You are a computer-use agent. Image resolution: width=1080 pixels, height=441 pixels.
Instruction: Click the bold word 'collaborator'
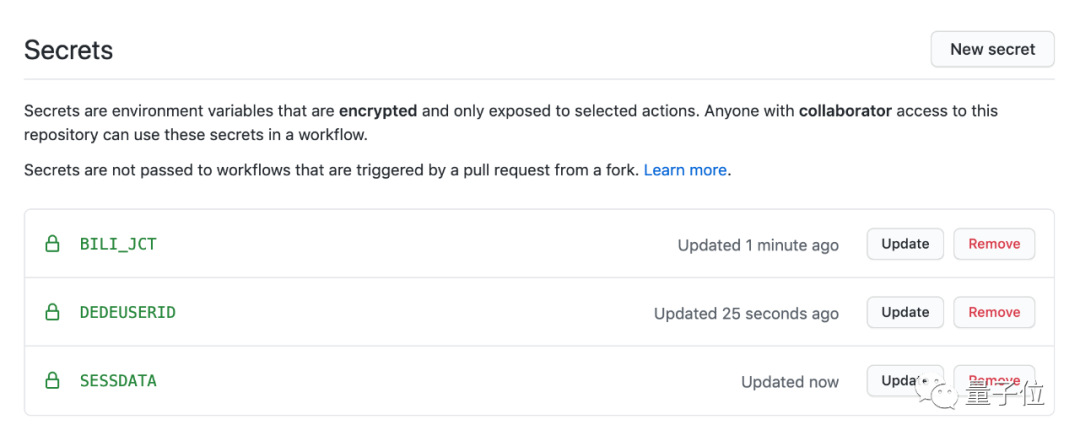pyautogui.click(x=845, y=111)
